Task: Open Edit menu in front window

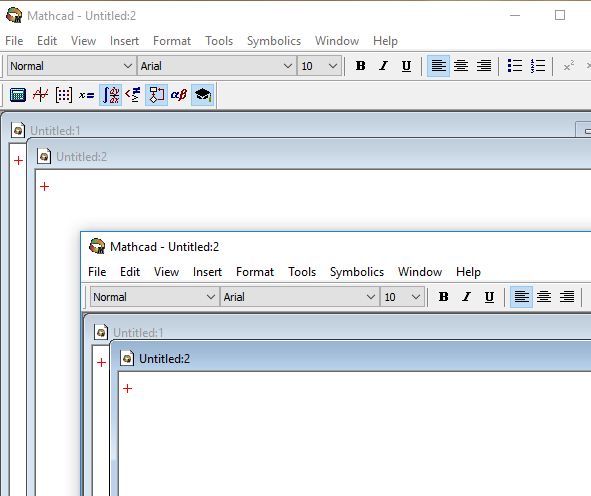Action: 130,272
